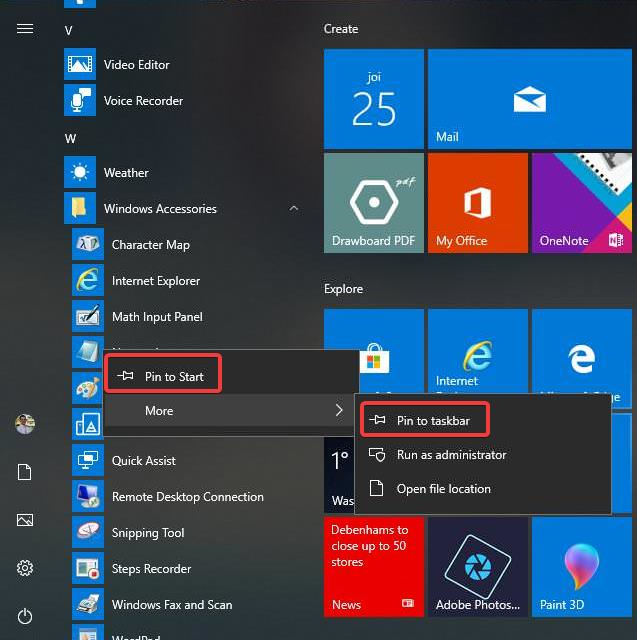Open Character Map icon
637x640 pixels.
click(88, 244)
